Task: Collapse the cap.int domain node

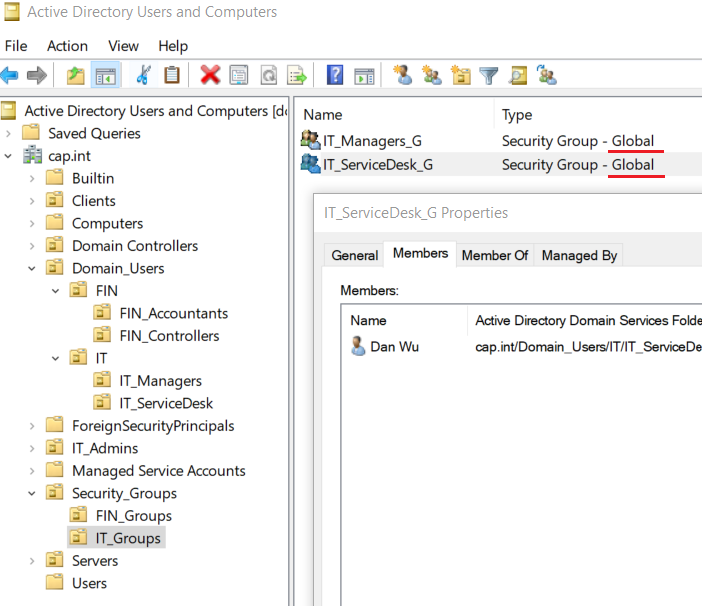Action: [x=8, y=156]
